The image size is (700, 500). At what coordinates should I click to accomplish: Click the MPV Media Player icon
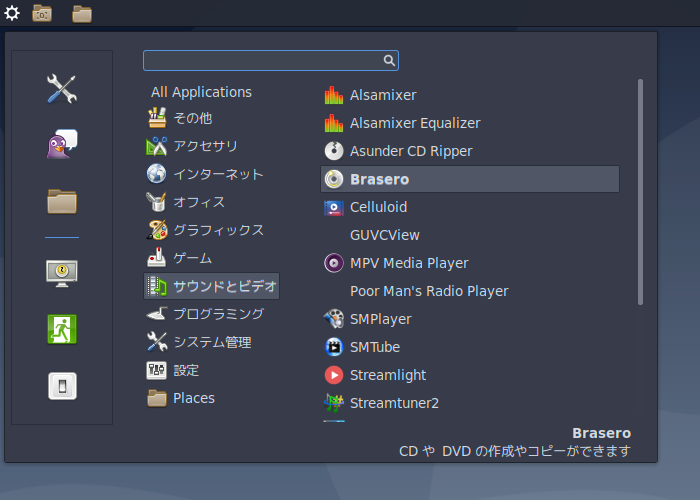click(x=334, y=263)
